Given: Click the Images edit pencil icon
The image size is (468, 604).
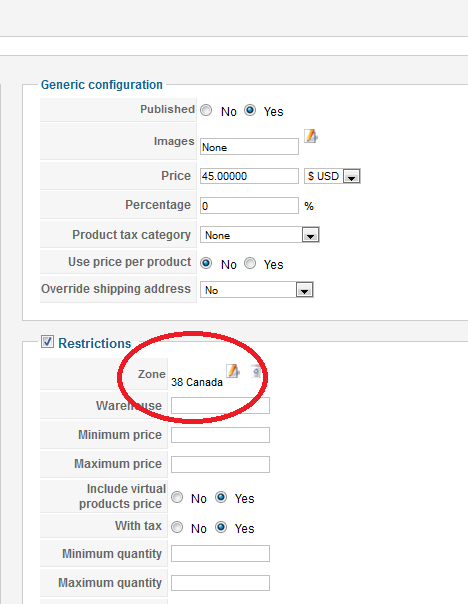Looking at the screenshot, I should 311,136.
